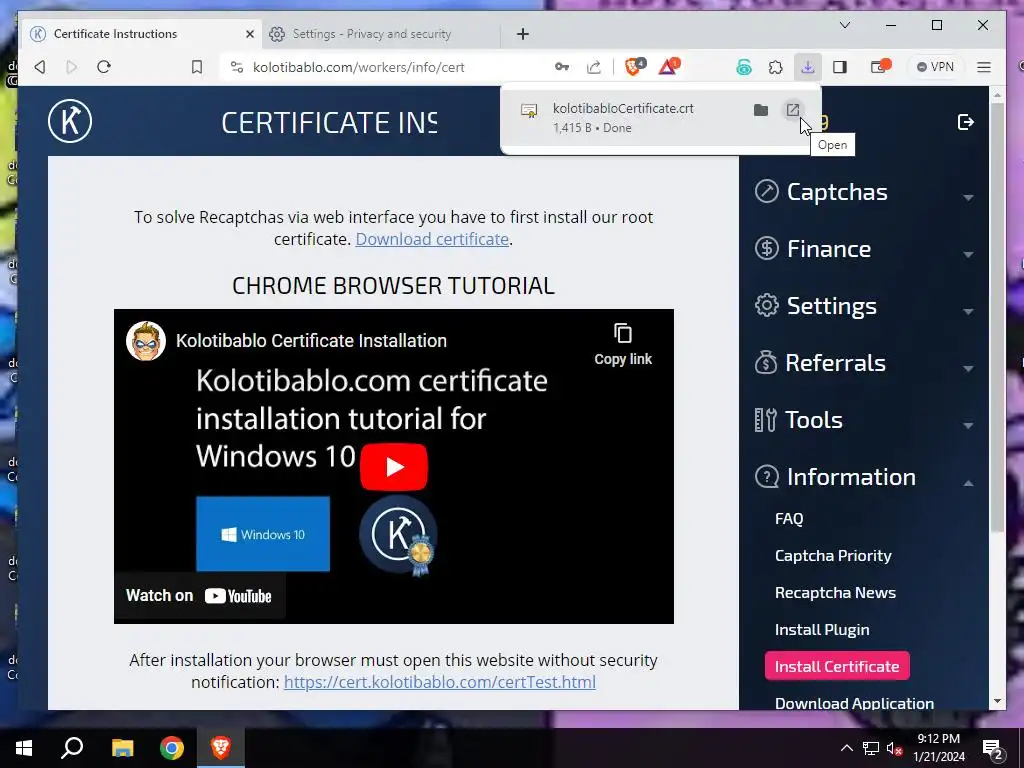
Task: Open Chrome from the taskbar
Action: pos(172,748)
